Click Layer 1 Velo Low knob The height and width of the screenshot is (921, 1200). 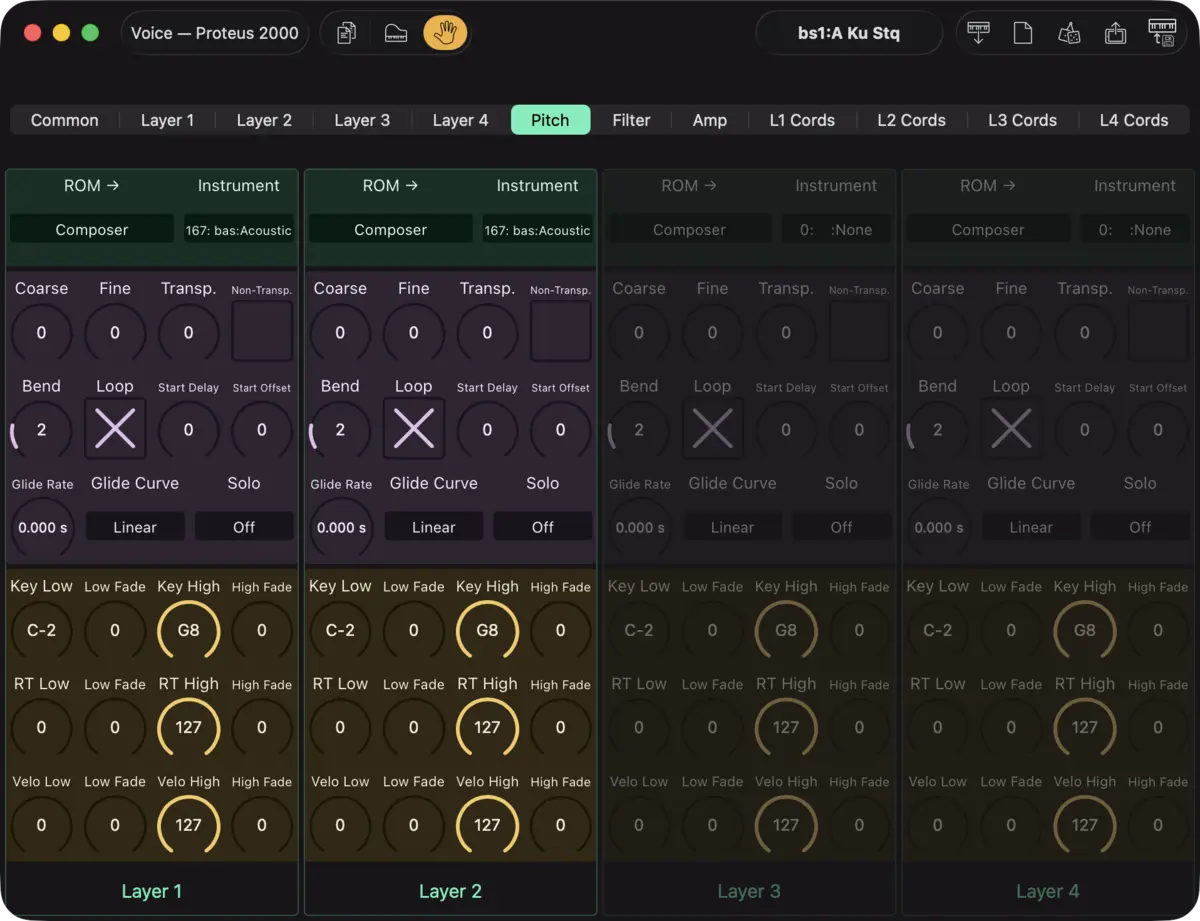click(x=41, y=825)
